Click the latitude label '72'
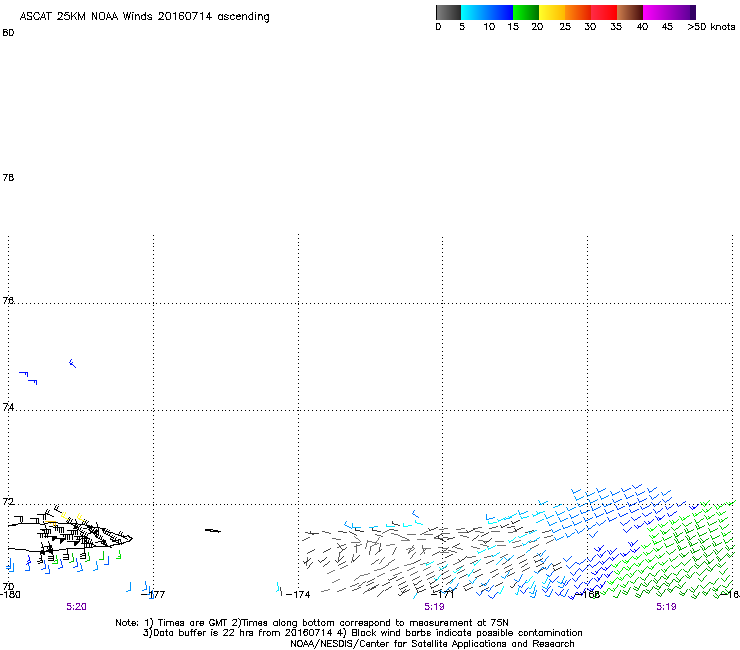The image size is (740, 650). pyautogui.click(x=8, y=501)
